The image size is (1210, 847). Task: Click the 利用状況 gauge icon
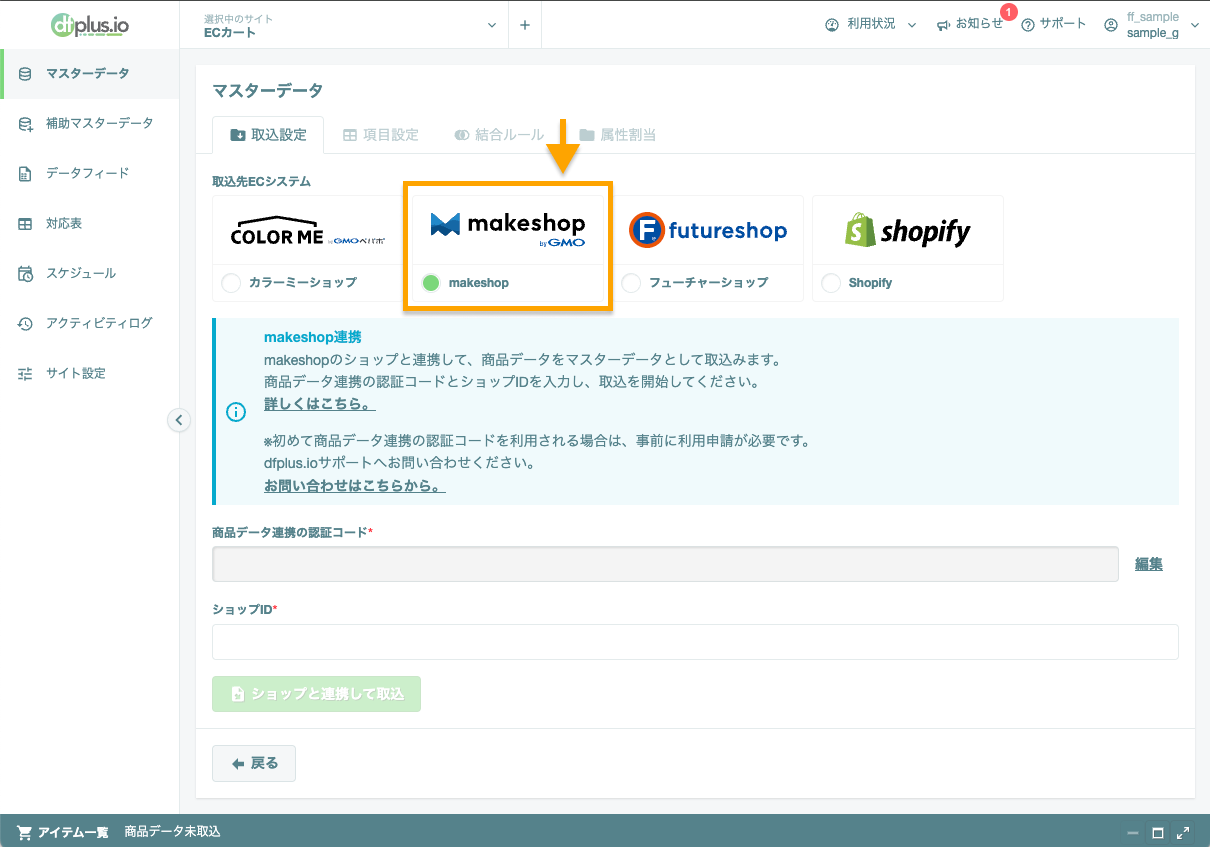(832, 25)
